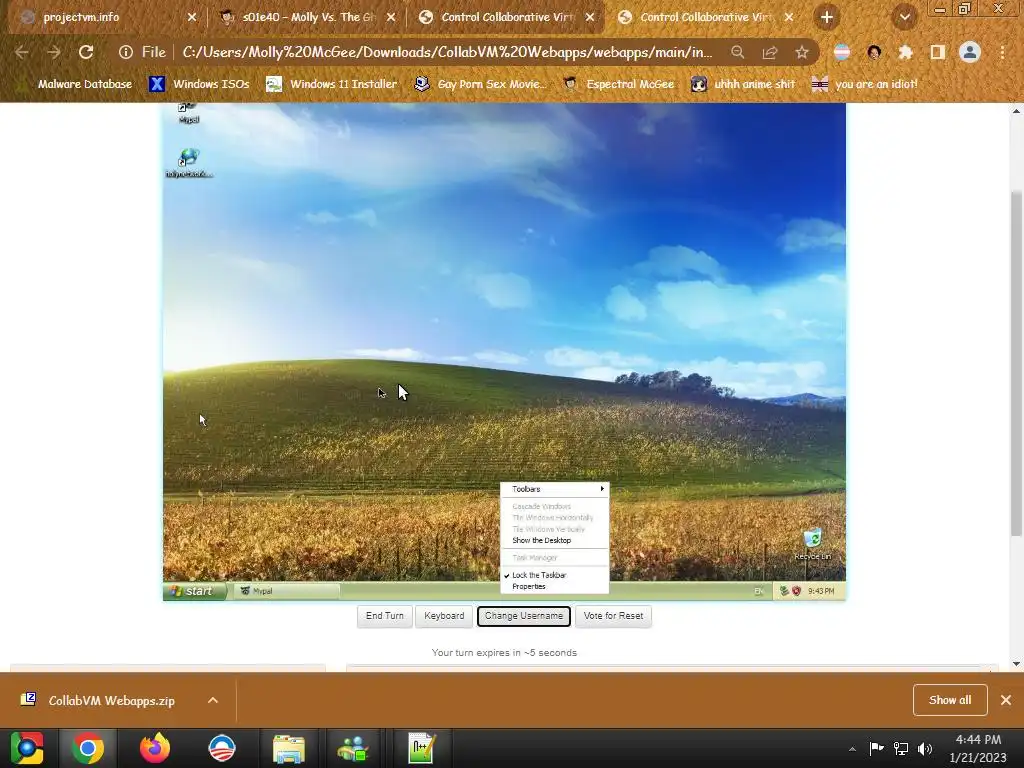The width and height of the screenshot is (1024, 768).
Task: Expand the tab search dropdown arrow
Action: (904, 18)
